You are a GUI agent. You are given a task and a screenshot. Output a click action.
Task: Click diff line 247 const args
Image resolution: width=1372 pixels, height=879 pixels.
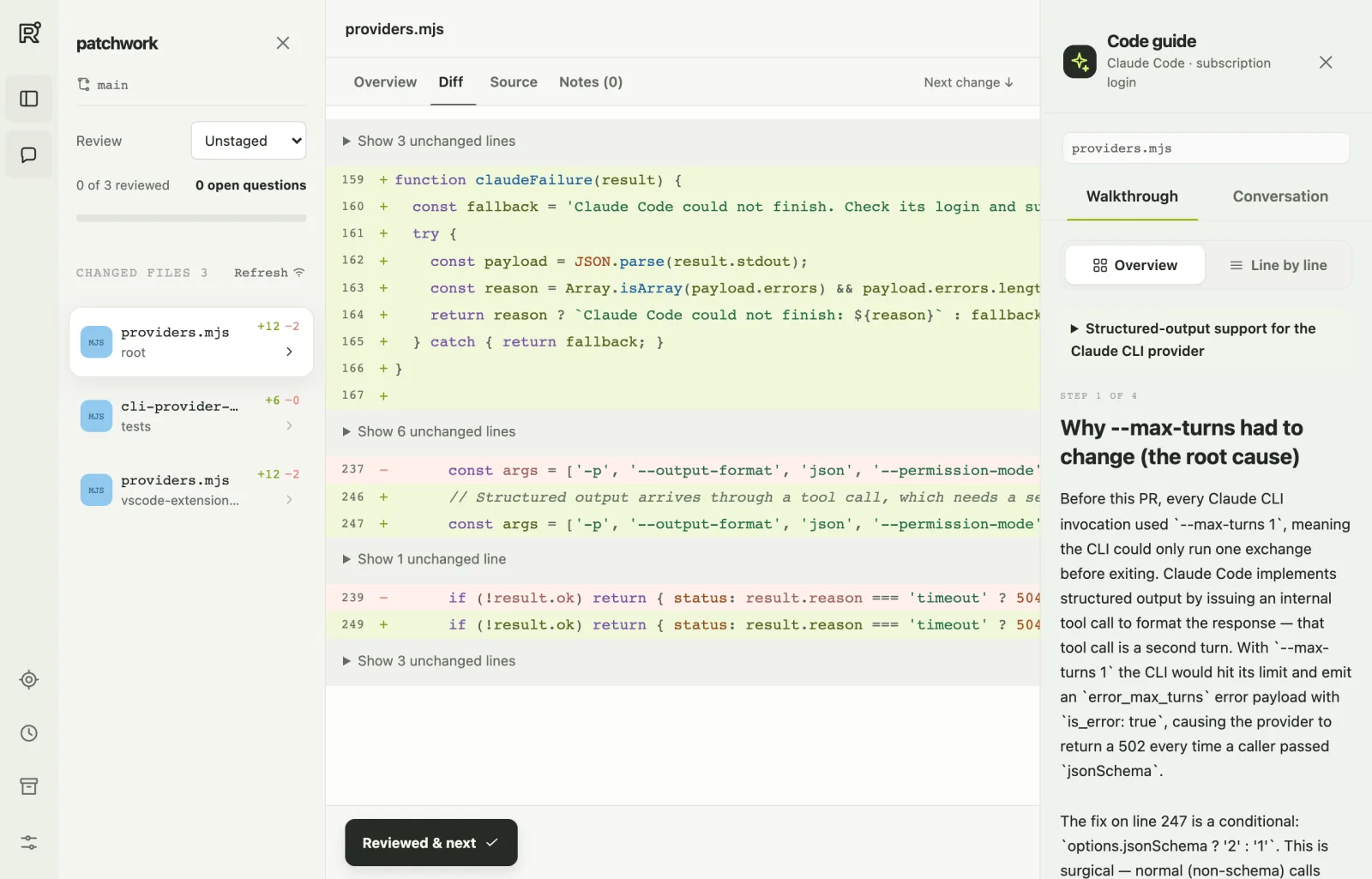pos(683,524)
